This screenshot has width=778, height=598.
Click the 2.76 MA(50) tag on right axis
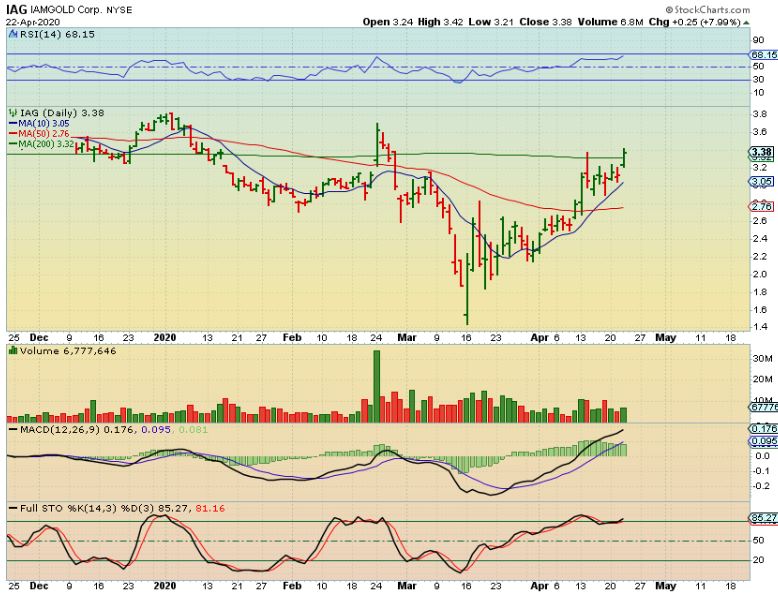(761, 206)
